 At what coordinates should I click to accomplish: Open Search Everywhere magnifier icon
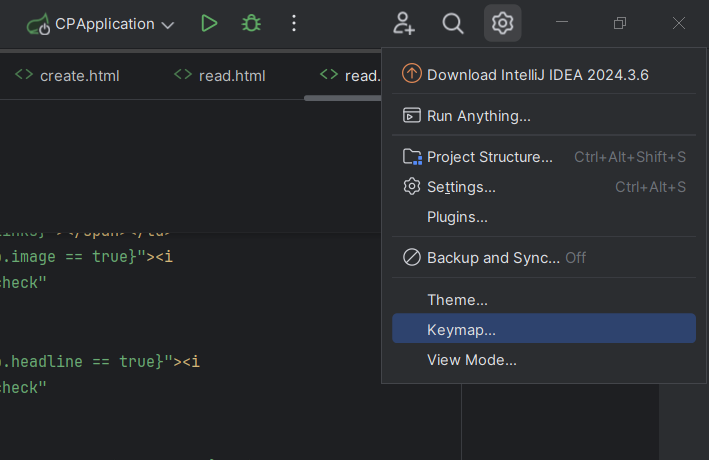[453, 23]
